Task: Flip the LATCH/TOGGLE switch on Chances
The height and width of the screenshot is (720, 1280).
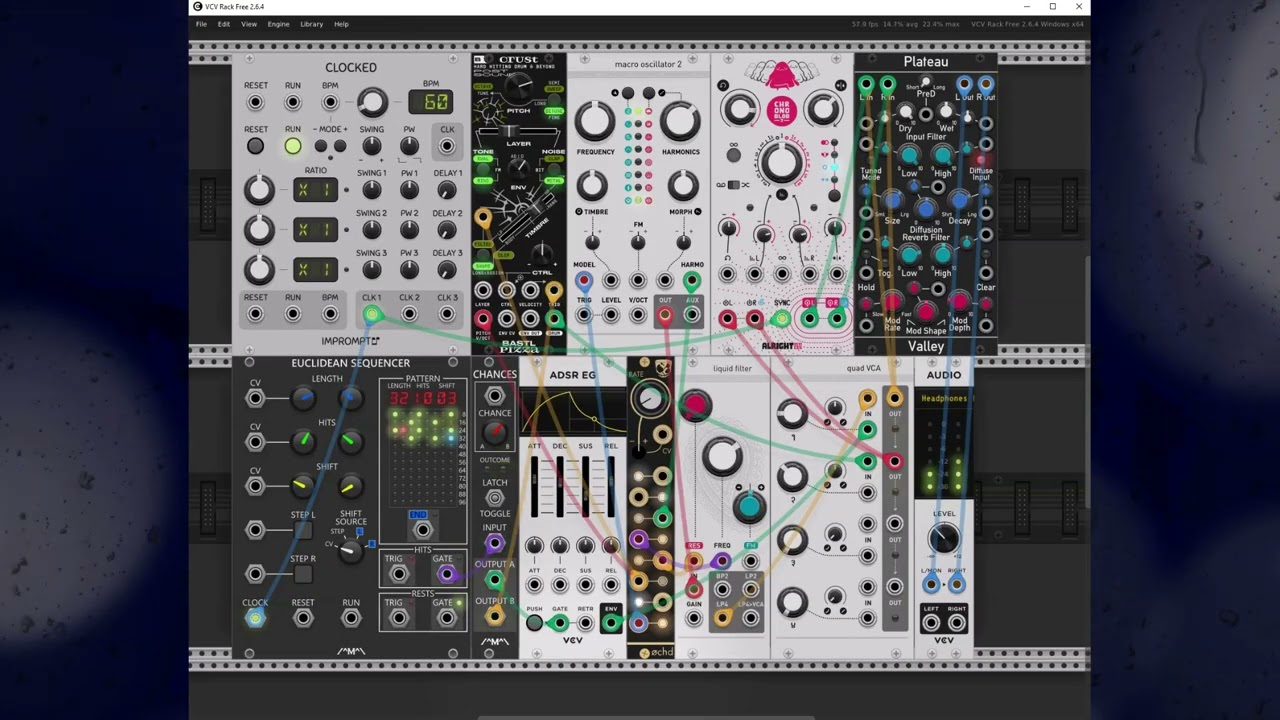Action: pos(494,498)
